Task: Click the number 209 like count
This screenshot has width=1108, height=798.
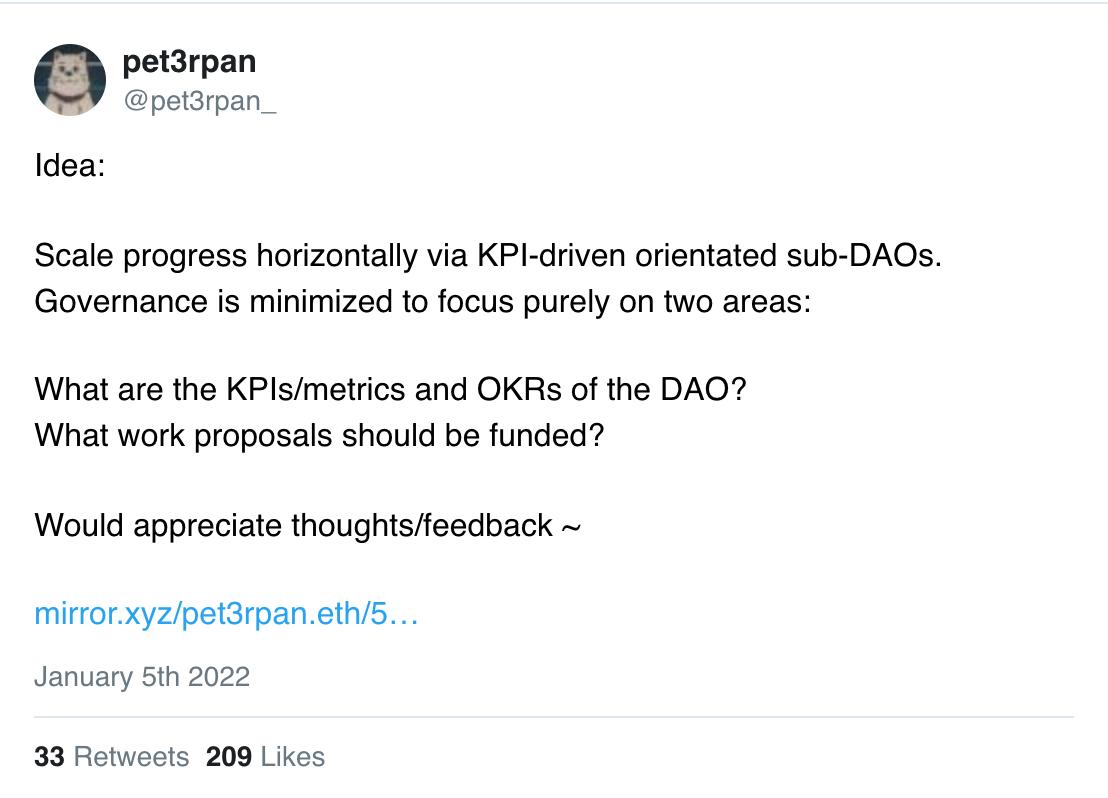Action: (229, 757)
